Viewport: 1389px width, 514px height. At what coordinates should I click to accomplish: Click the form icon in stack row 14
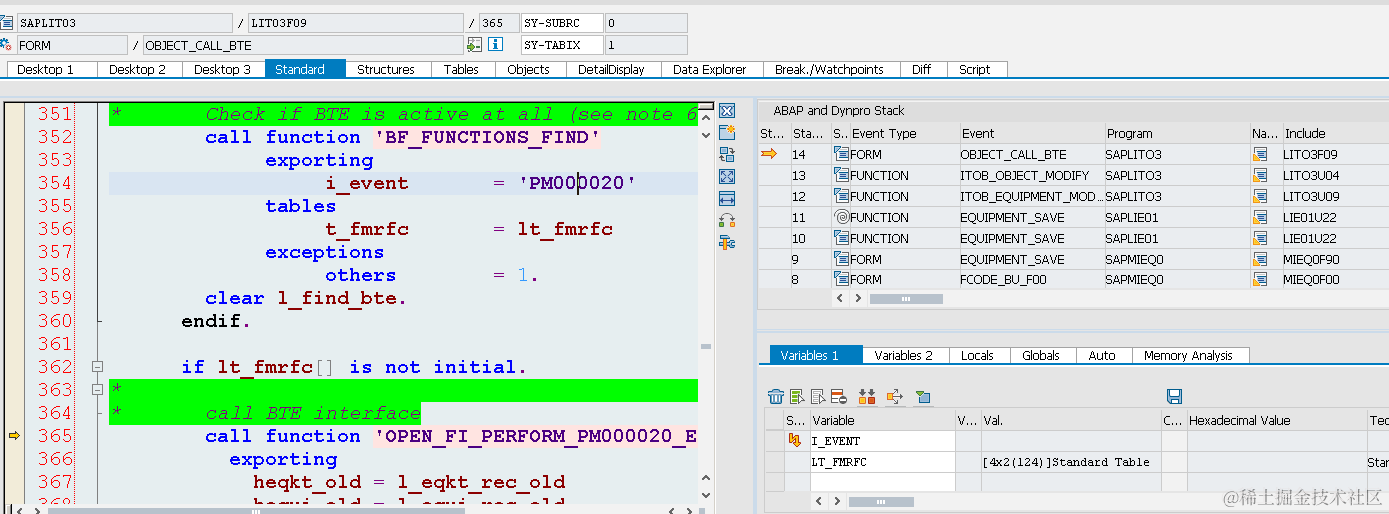[x=841, y=154]
